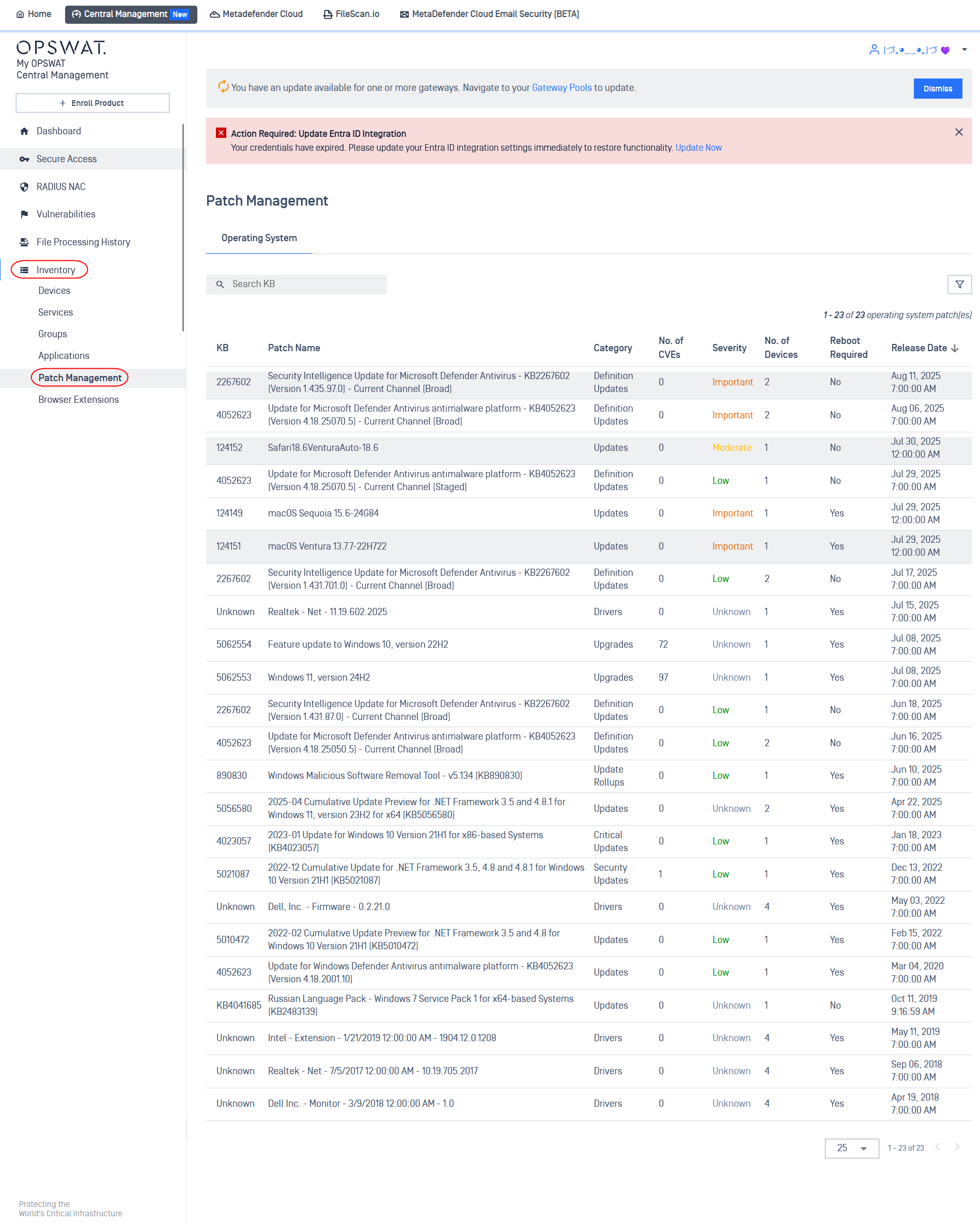Open File Processing History
Image resolution: width=980 pixels, height=1224 pixels.
(84, 242)
